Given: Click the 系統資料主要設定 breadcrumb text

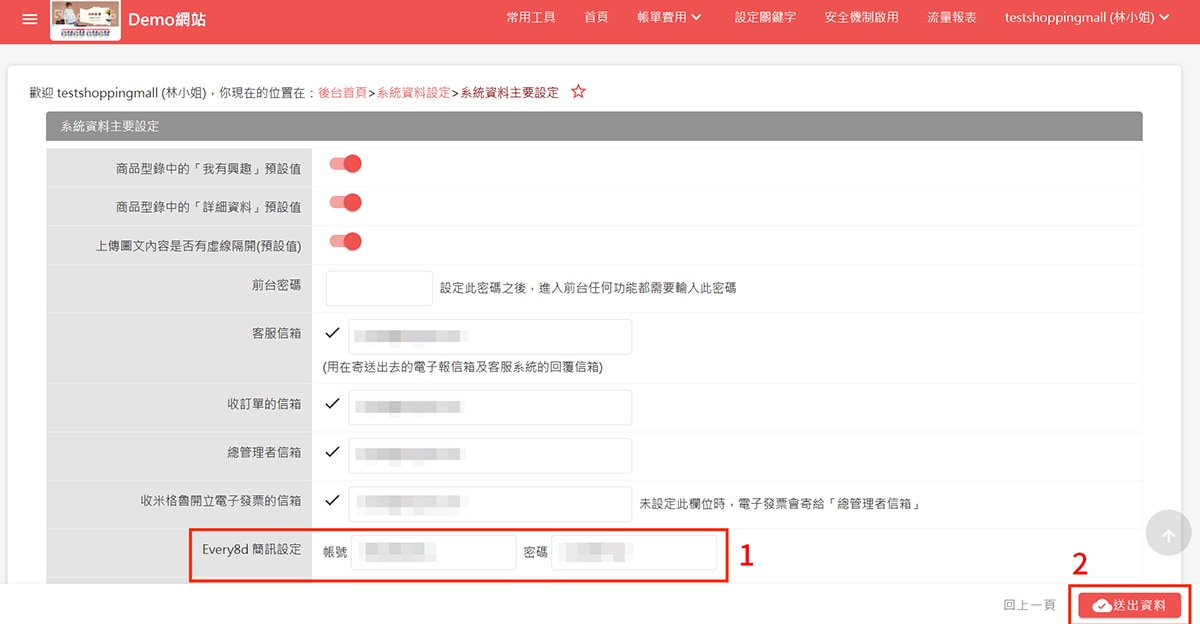Looking at the screenshot, I should [510, 92].
